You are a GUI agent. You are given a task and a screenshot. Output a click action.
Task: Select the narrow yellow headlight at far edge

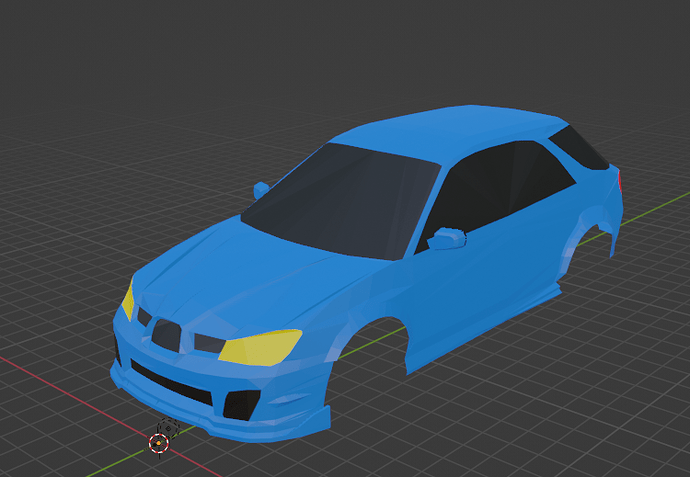(129, 299)
